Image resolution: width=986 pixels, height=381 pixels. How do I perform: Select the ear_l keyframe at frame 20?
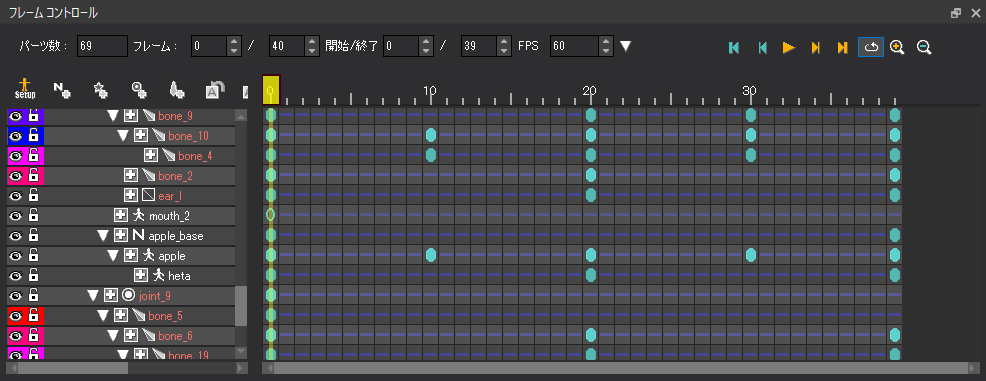click(x=590, y=195)
